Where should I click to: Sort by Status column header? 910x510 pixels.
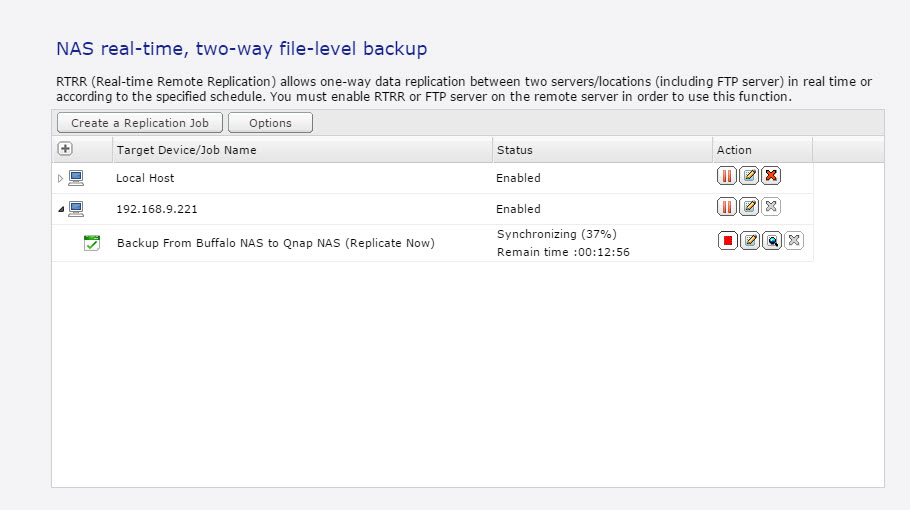[x=515, y=150]
